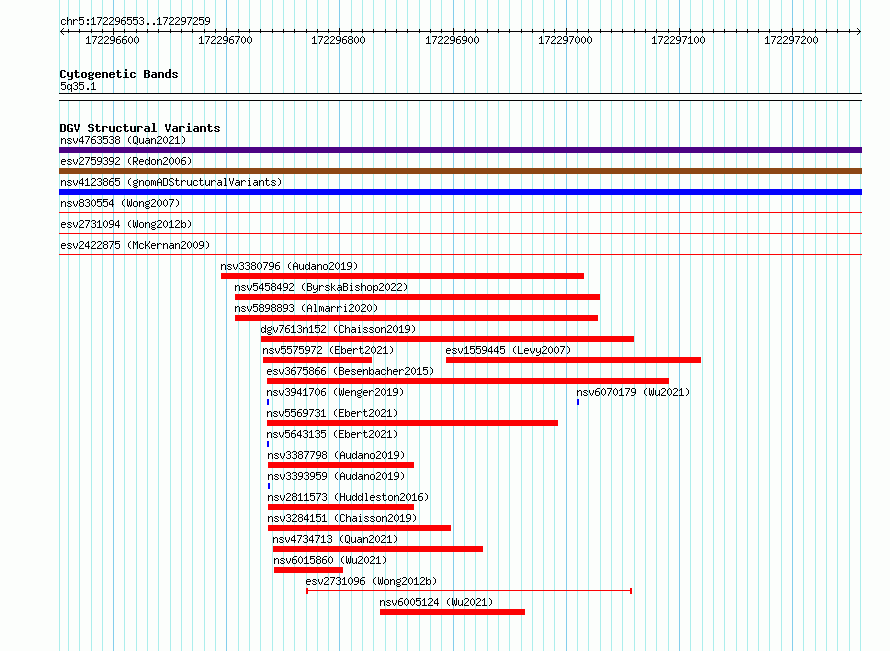Select the esv3675866 (Besenbacher2015) red bar
Viewport: 890px width, 651px height.
(468, 381)
